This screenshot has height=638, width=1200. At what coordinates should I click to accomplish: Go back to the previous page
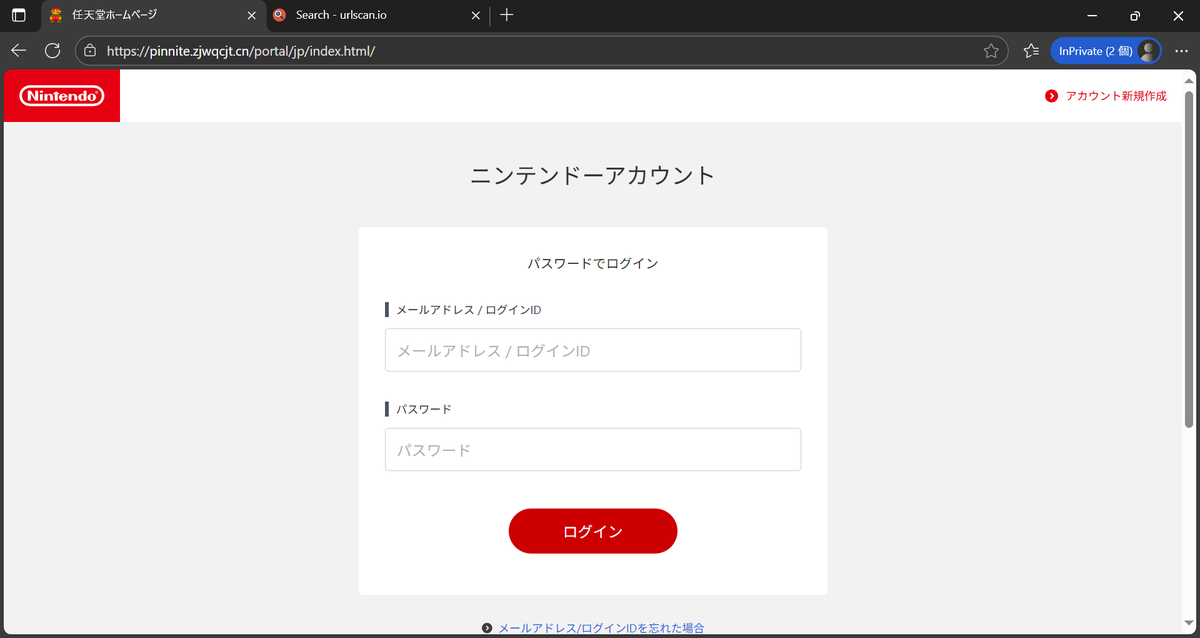click(19, 50)
